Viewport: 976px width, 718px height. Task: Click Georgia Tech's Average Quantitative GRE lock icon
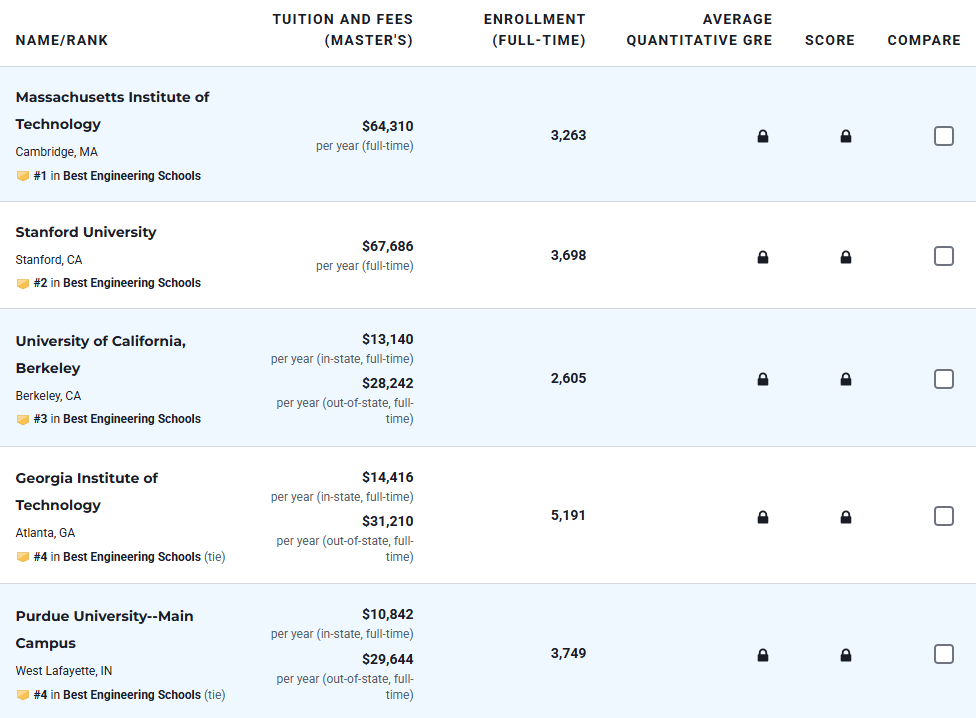pos(763,517)
